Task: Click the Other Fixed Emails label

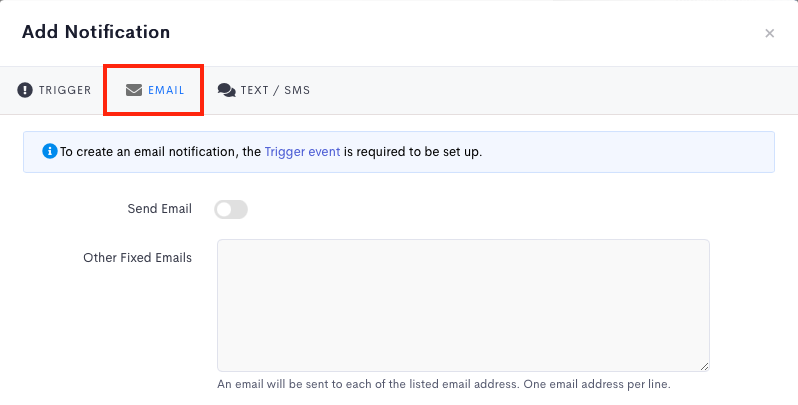Action: 137,257
